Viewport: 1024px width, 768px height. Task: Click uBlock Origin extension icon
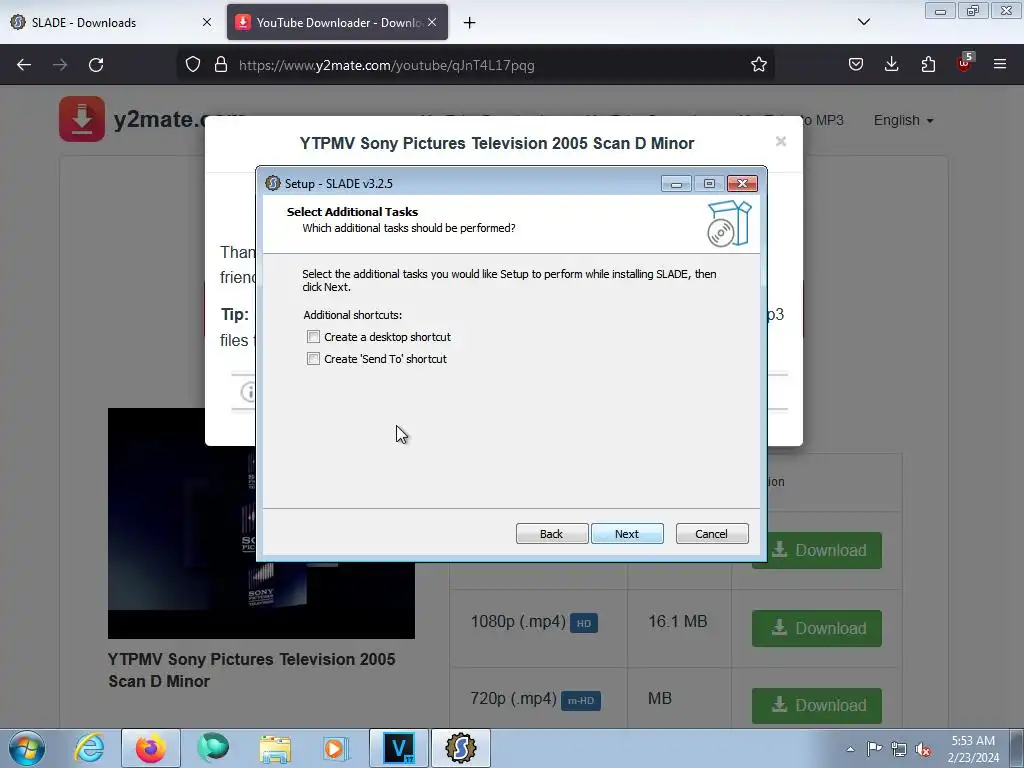pos(965,63)
